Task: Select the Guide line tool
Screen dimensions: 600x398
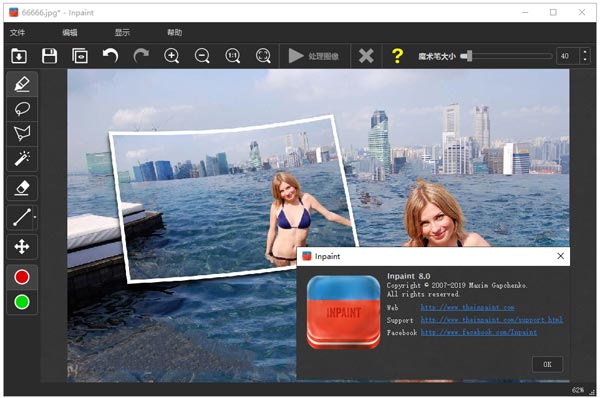Action: tap(21, 217)
